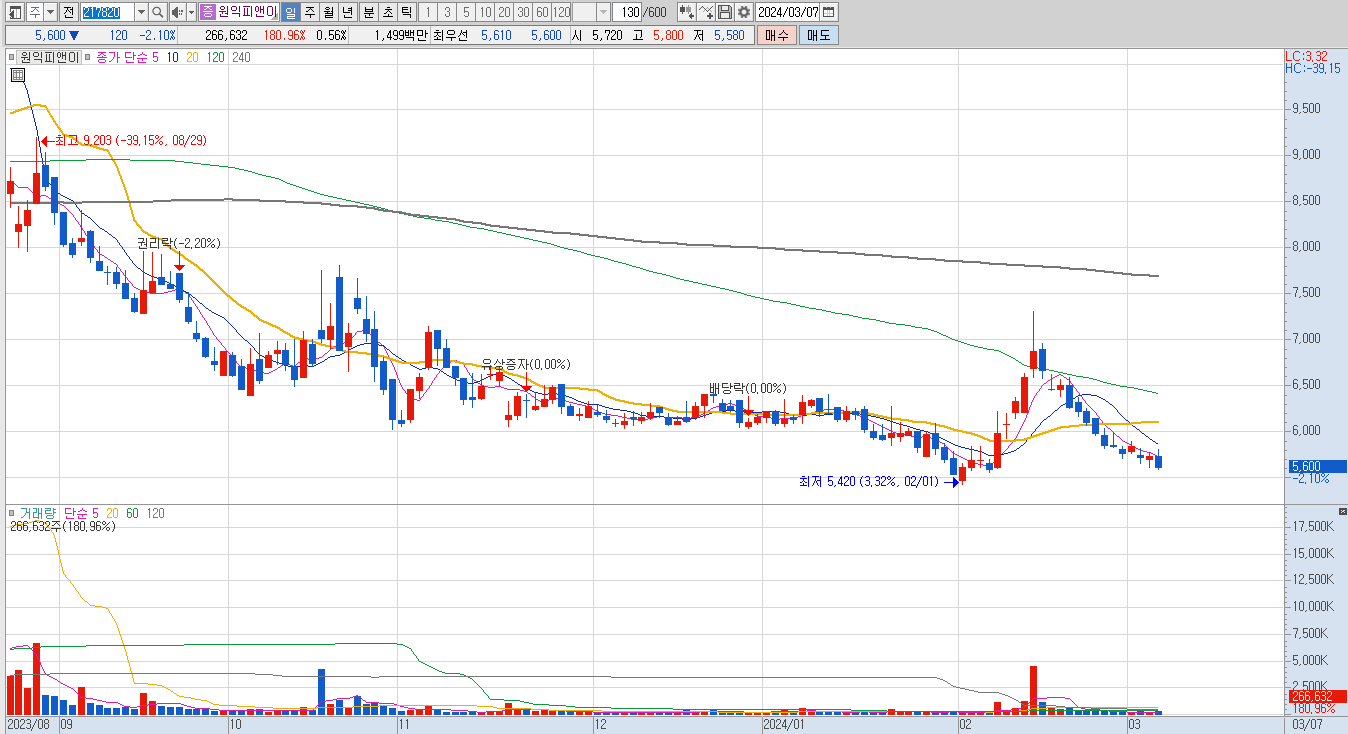
Task: Click the volume panel legend toggle icon
Action: [x=12, y=513]
